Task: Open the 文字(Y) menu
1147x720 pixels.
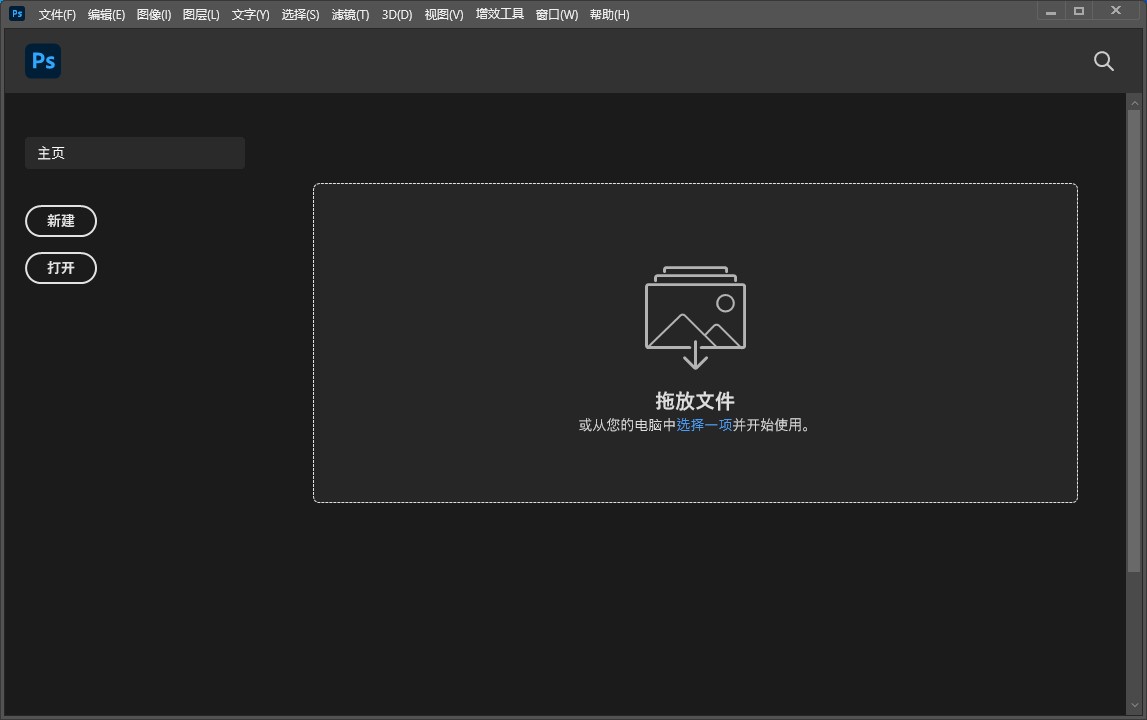Action: click(250, 15)
